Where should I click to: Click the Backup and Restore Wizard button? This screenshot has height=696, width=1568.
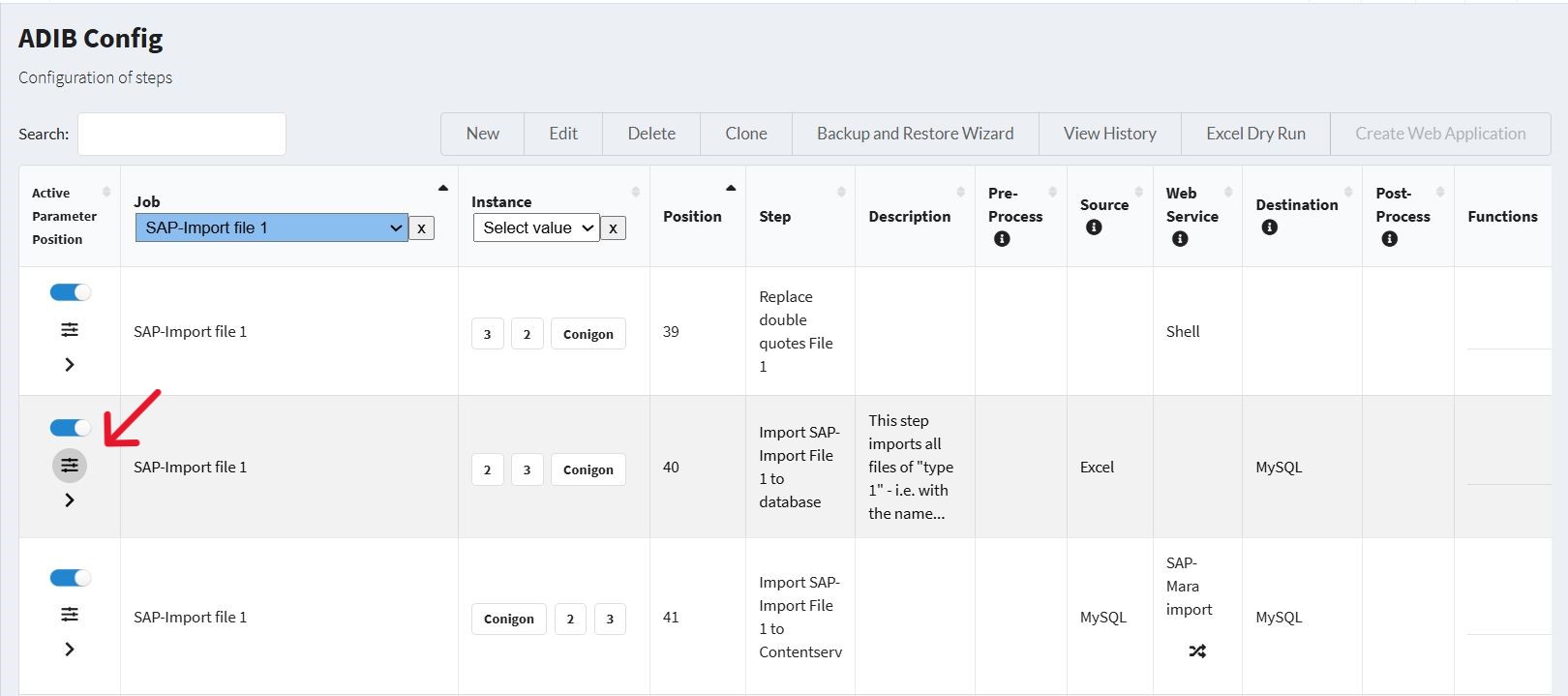[x=915, y=134]
